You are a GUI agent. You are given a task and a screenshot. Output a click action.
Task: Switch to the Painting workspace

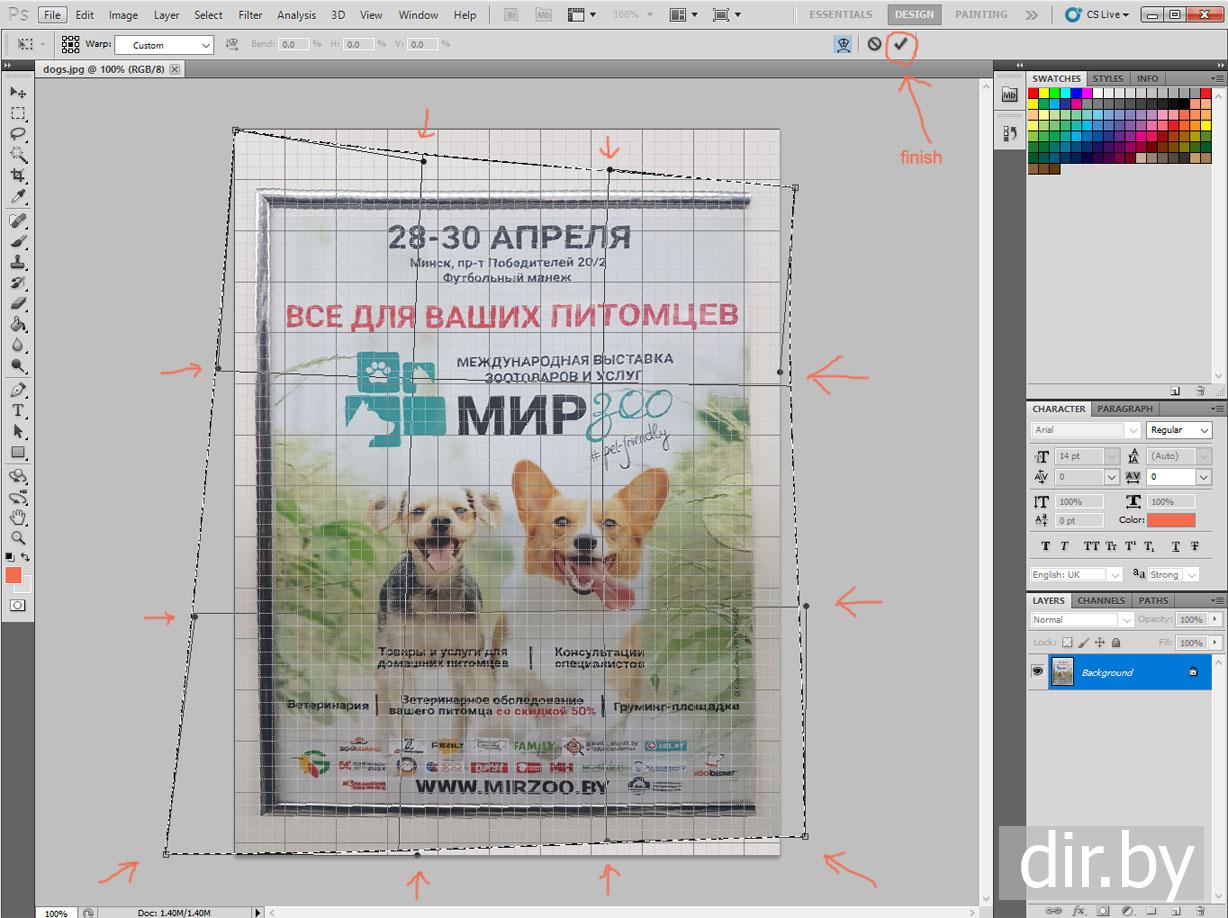coord(981,15)
